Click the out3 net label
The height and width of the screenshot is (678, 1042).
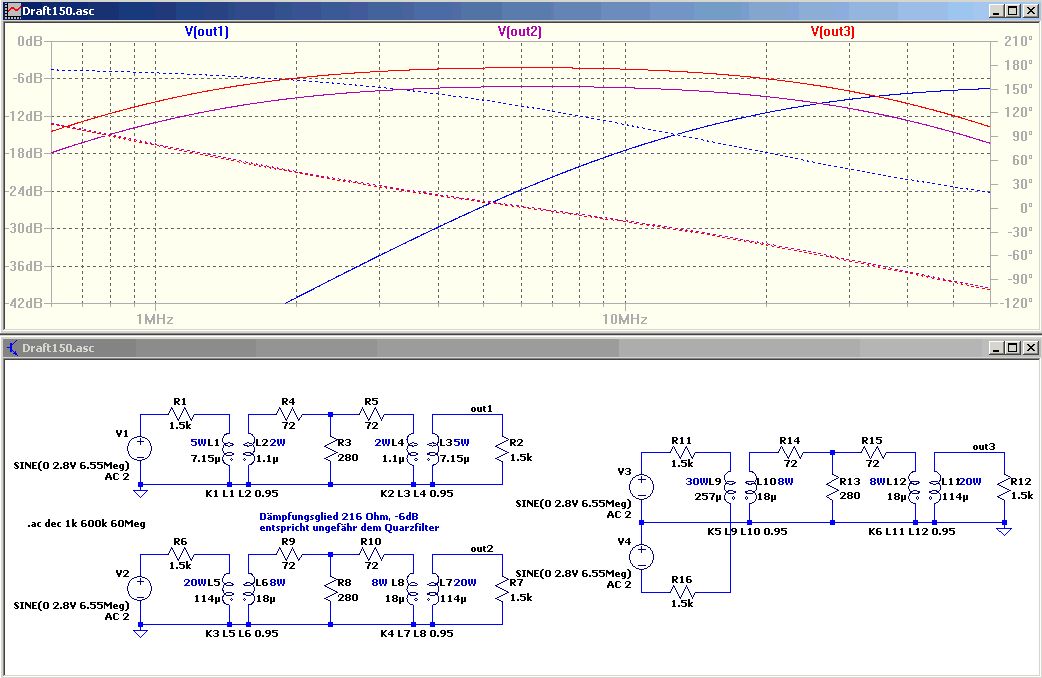click(984, 447)
